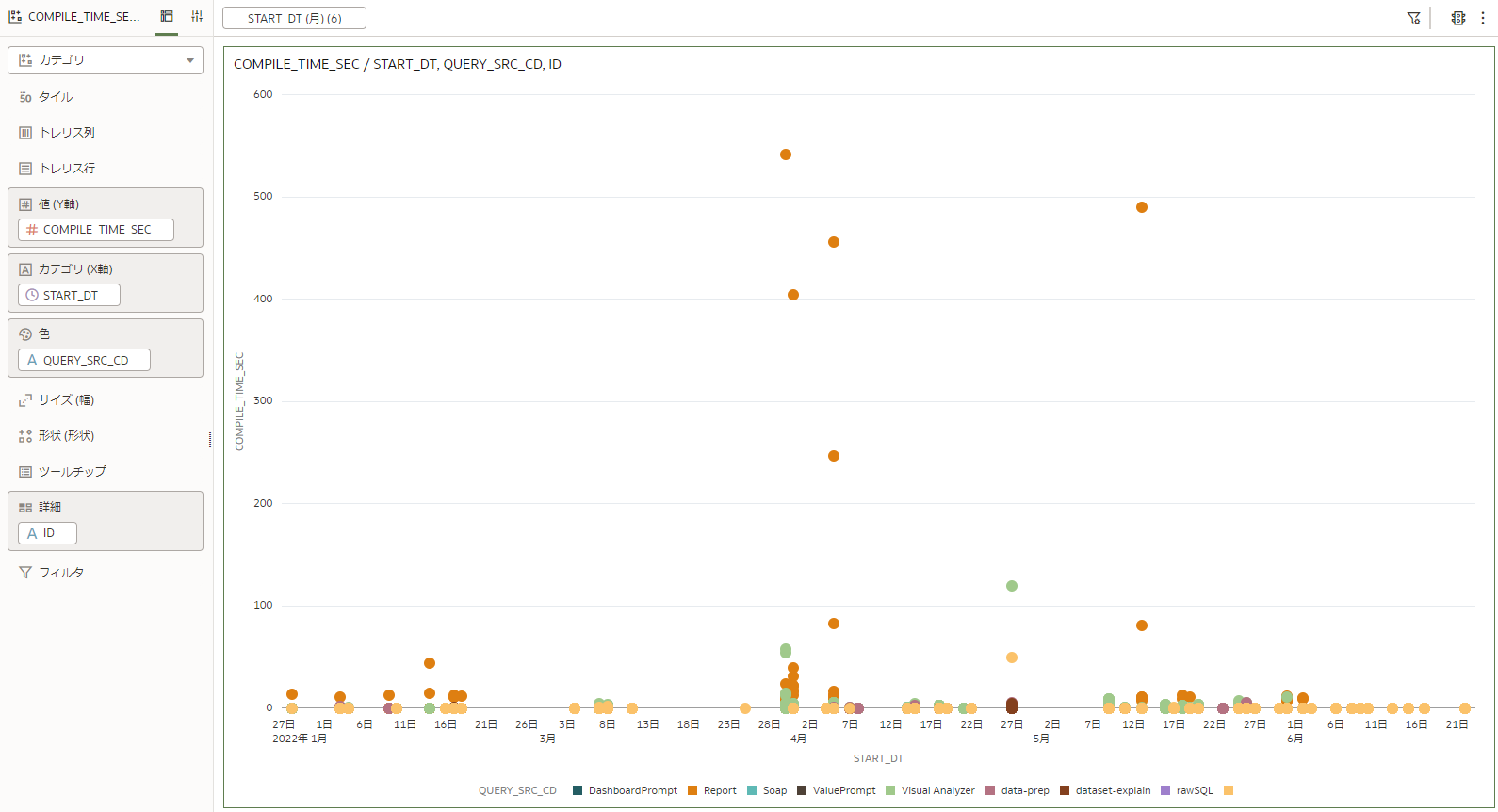Click the 色 color section header
The height and width of the screenshot is (812, 1498).
(x=44, y=334)
